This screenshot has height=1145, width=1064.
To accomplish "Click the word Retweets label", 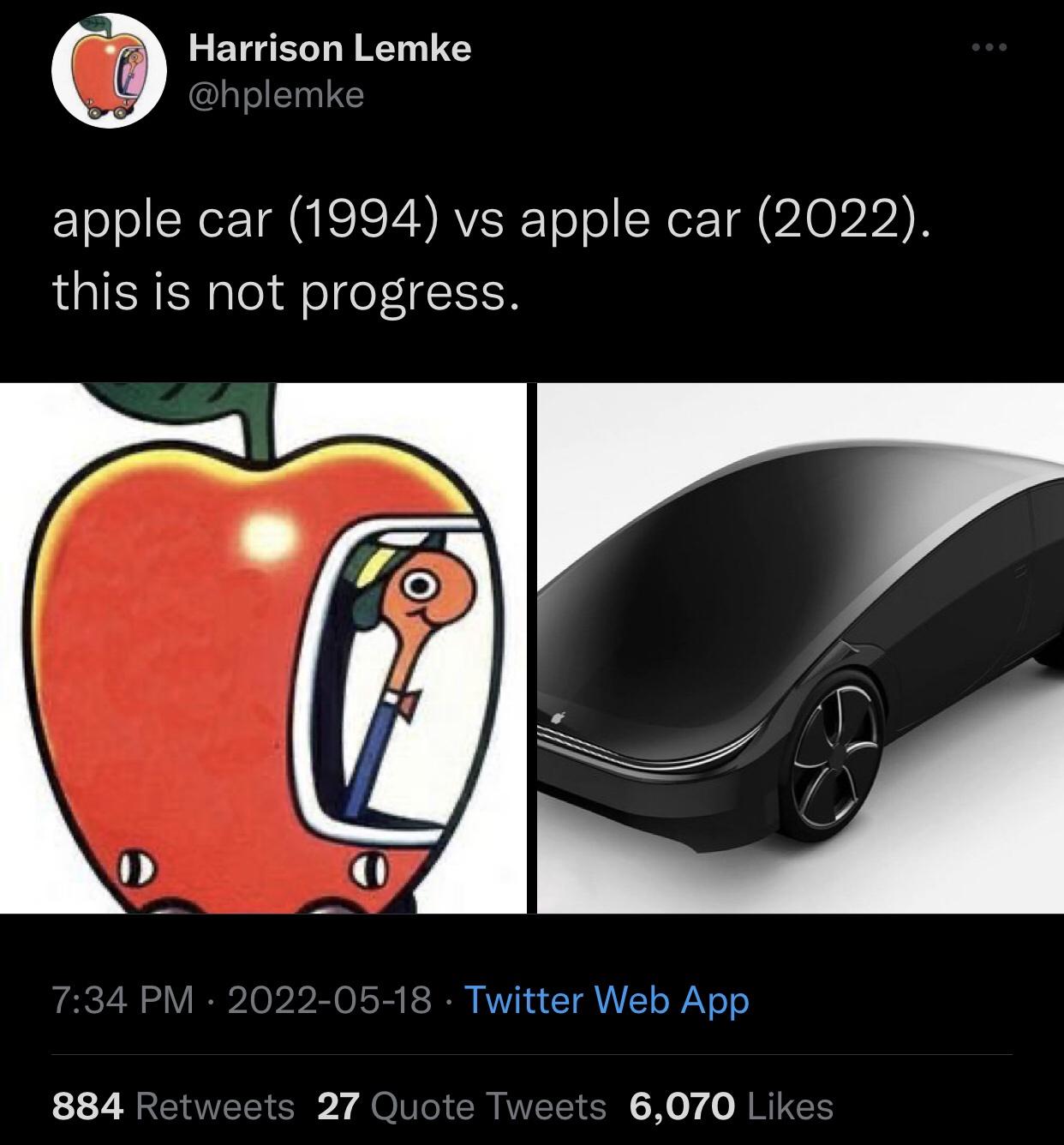I will coord(215,1106).
